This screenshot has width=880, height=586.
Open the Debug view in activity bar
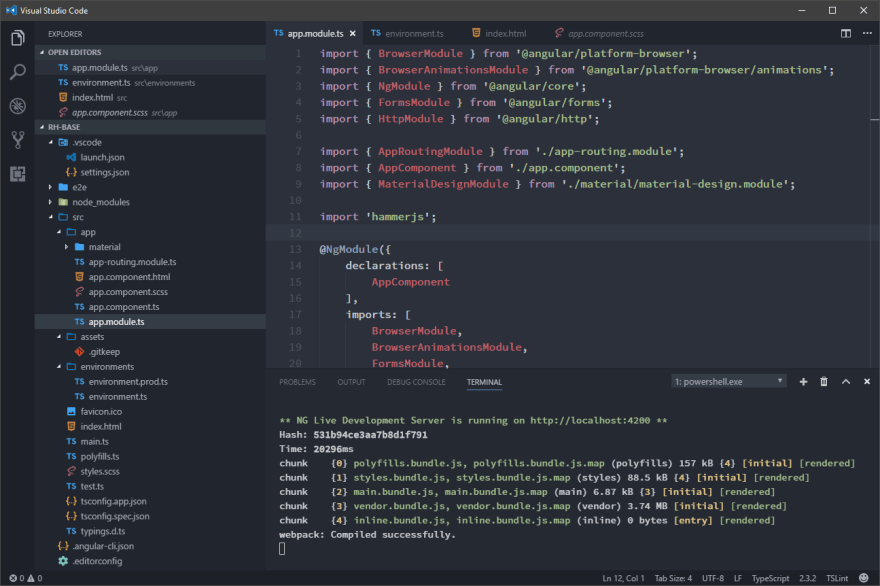click(x=17, y=106)
